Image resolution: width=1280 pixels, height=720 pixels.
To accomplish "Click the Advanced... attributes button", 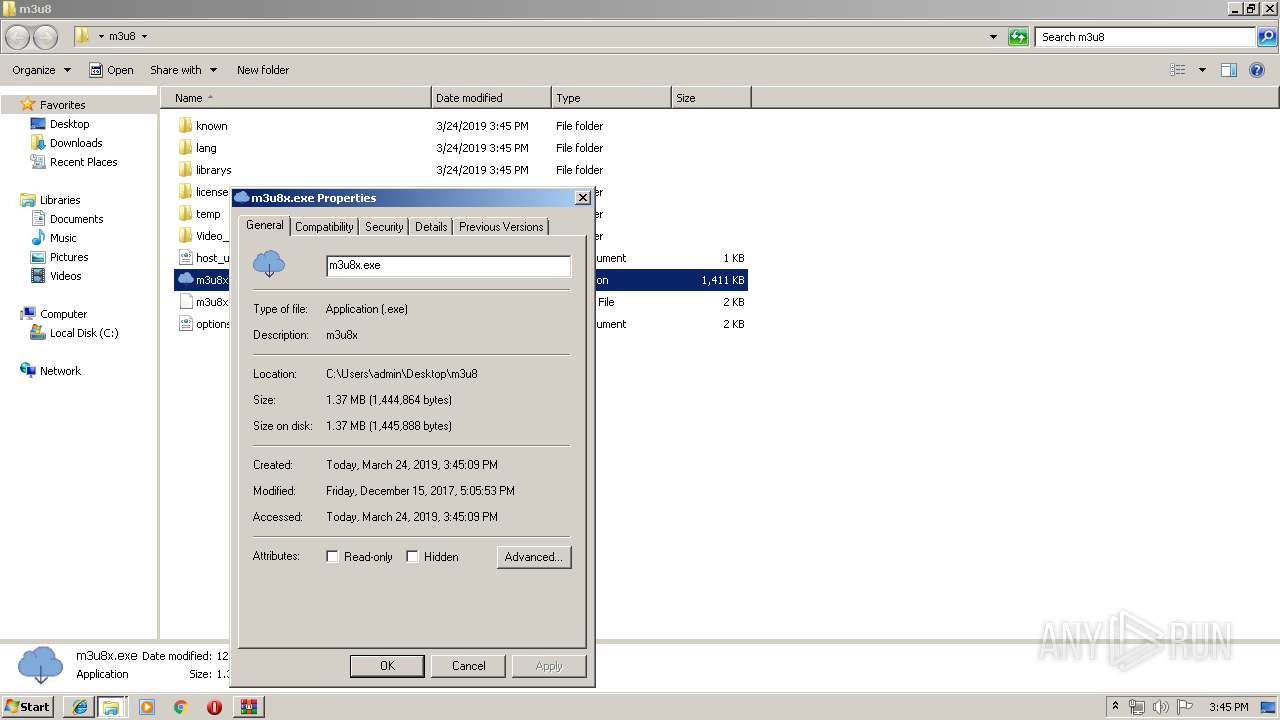I will click(x=534, y=557).
